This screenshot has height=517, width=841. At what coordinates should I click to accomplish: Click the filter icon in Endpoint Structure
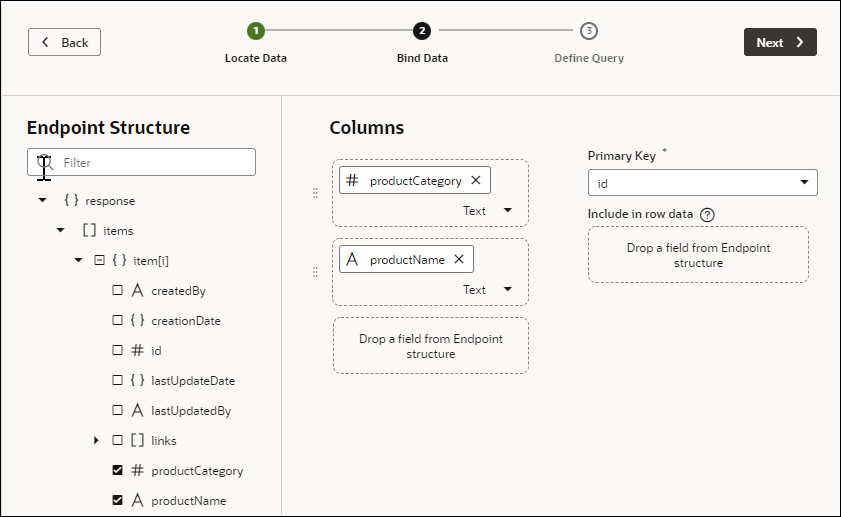click(44, 162)
